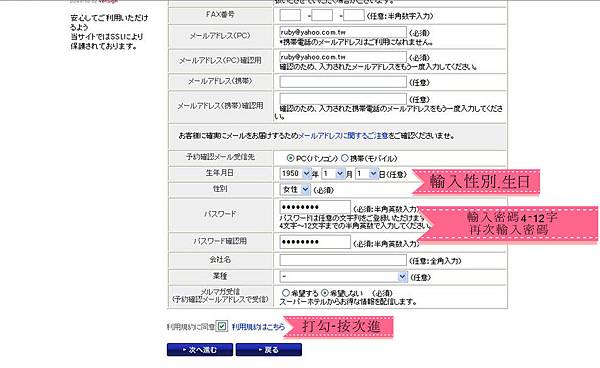Viewport: 600px width, 368px height.
Task: Focus the メールアドレス(PC)確認用 field
Action: pos(343,57)
